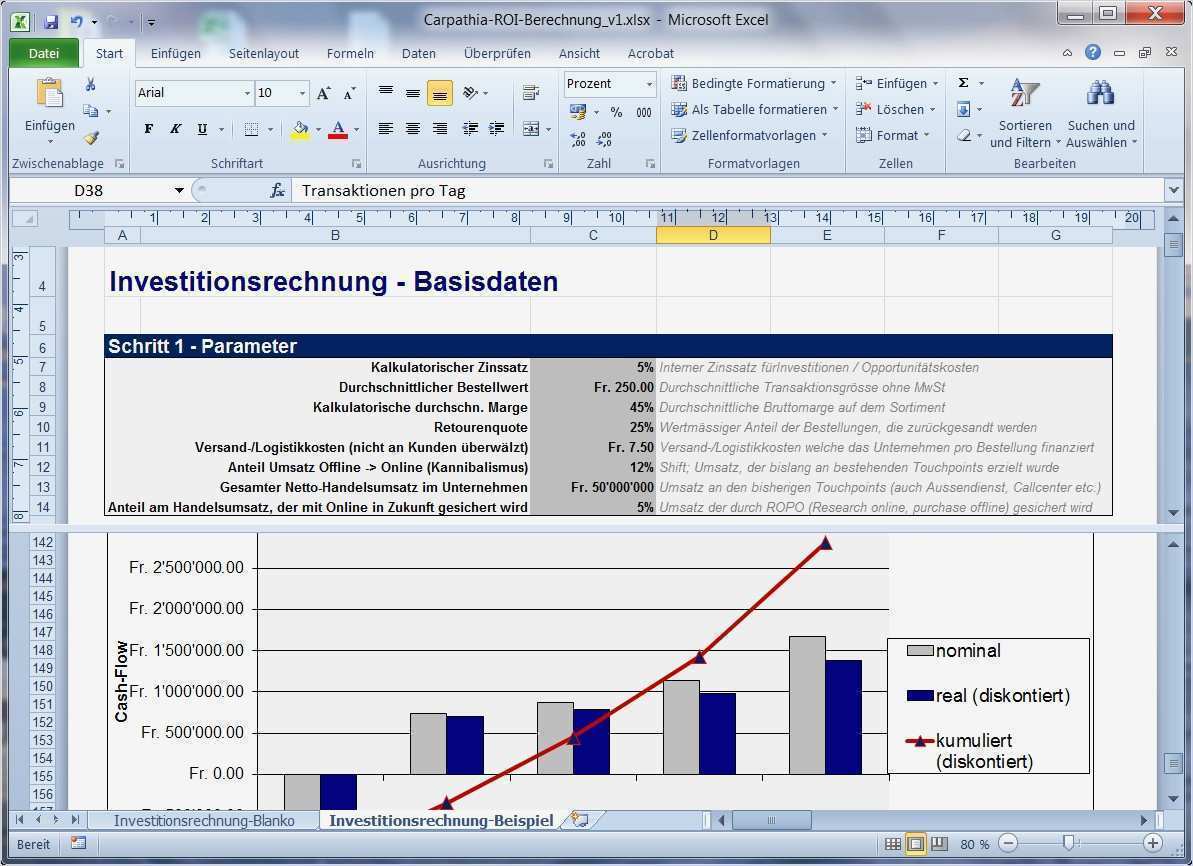Click the Datei button
This screenshot has height=866, width=1193.
pos(44,53)
